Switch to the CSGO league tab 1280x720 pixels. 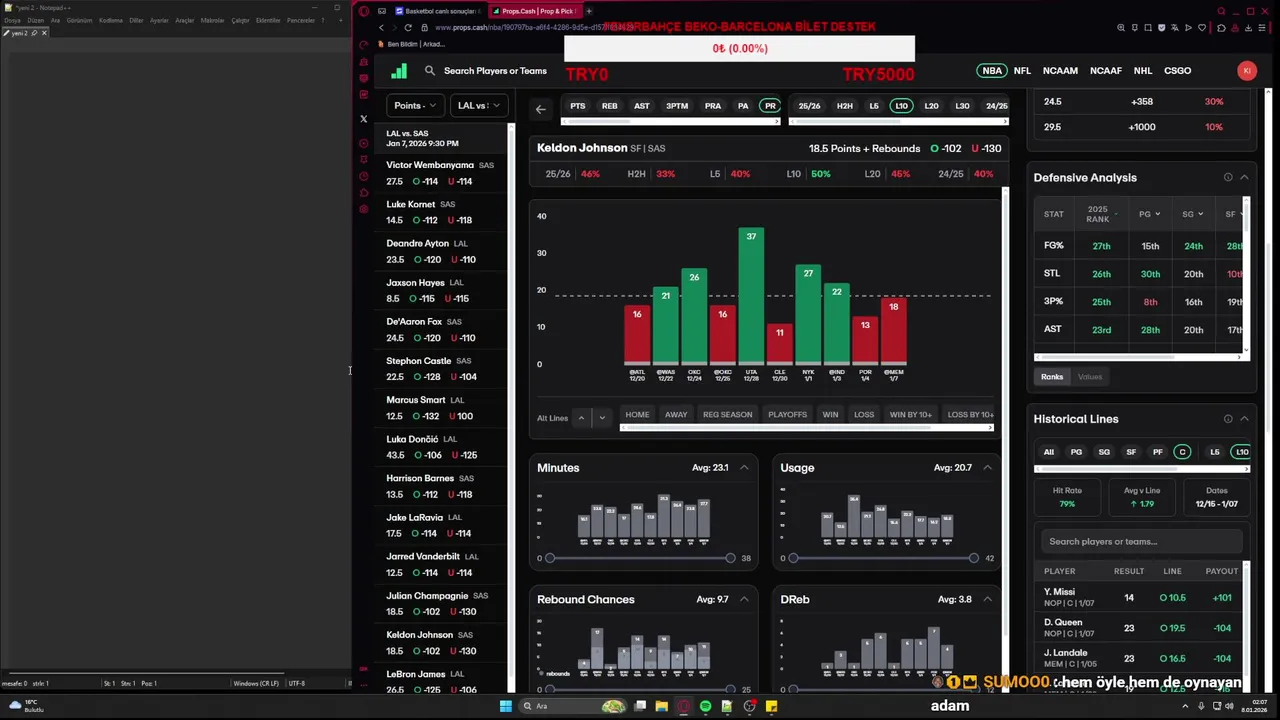1177,71
